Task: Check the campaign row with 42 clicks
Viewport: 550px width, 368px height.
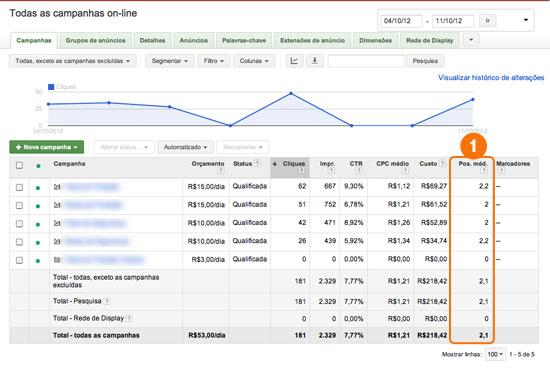Action: click(20, 224)
